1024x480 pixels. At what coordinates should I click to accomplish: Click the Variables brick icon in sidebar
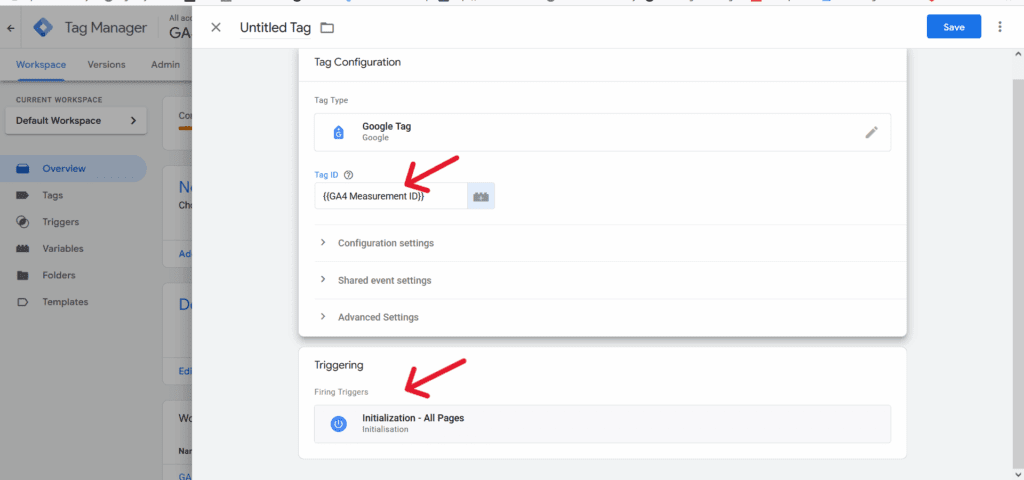pos(23,249)
